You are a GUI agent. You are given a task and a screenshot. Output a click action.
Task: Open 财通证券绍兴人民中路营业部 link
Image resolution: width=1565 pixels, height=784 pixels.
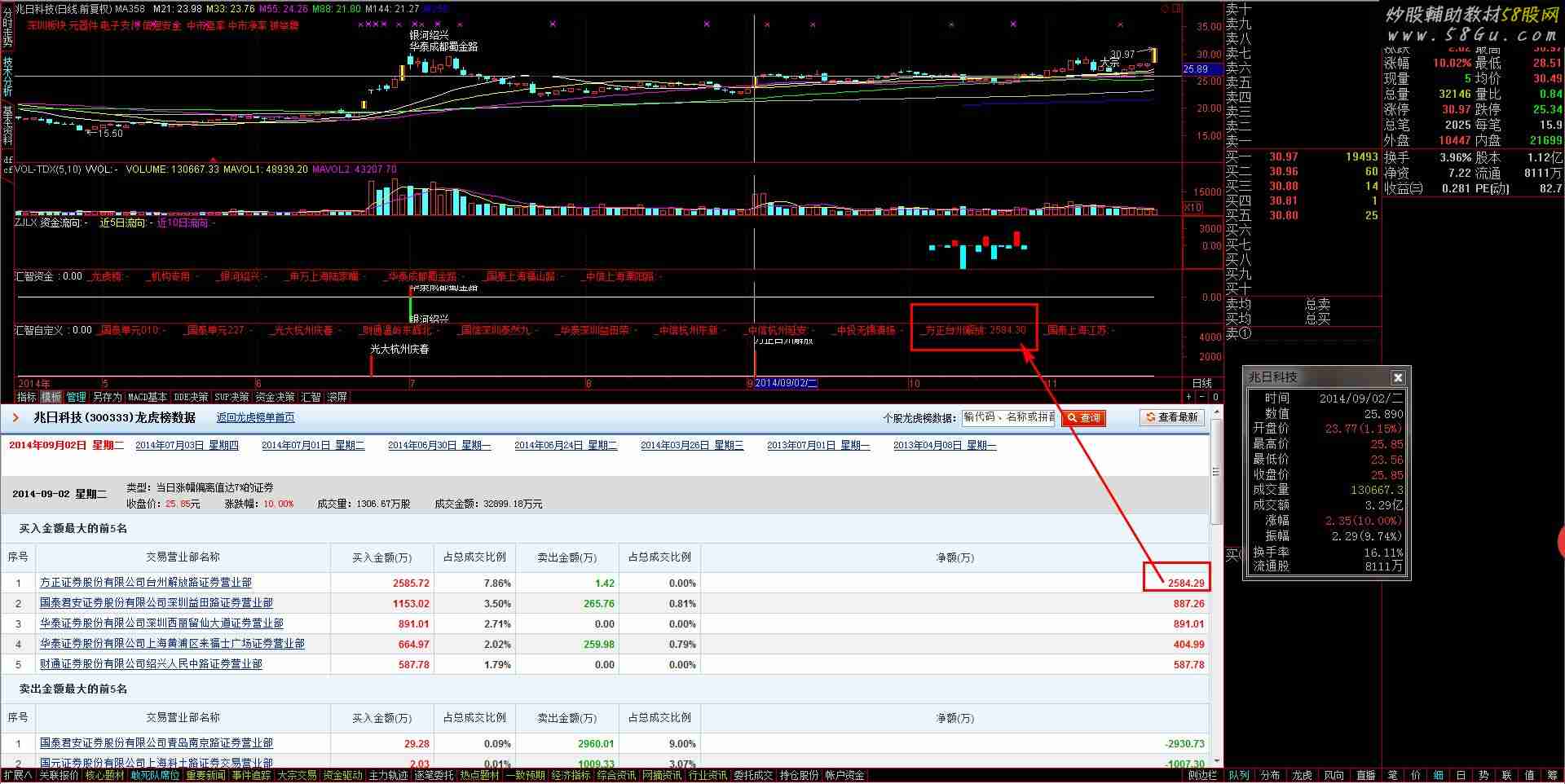[x=151, y=664]
